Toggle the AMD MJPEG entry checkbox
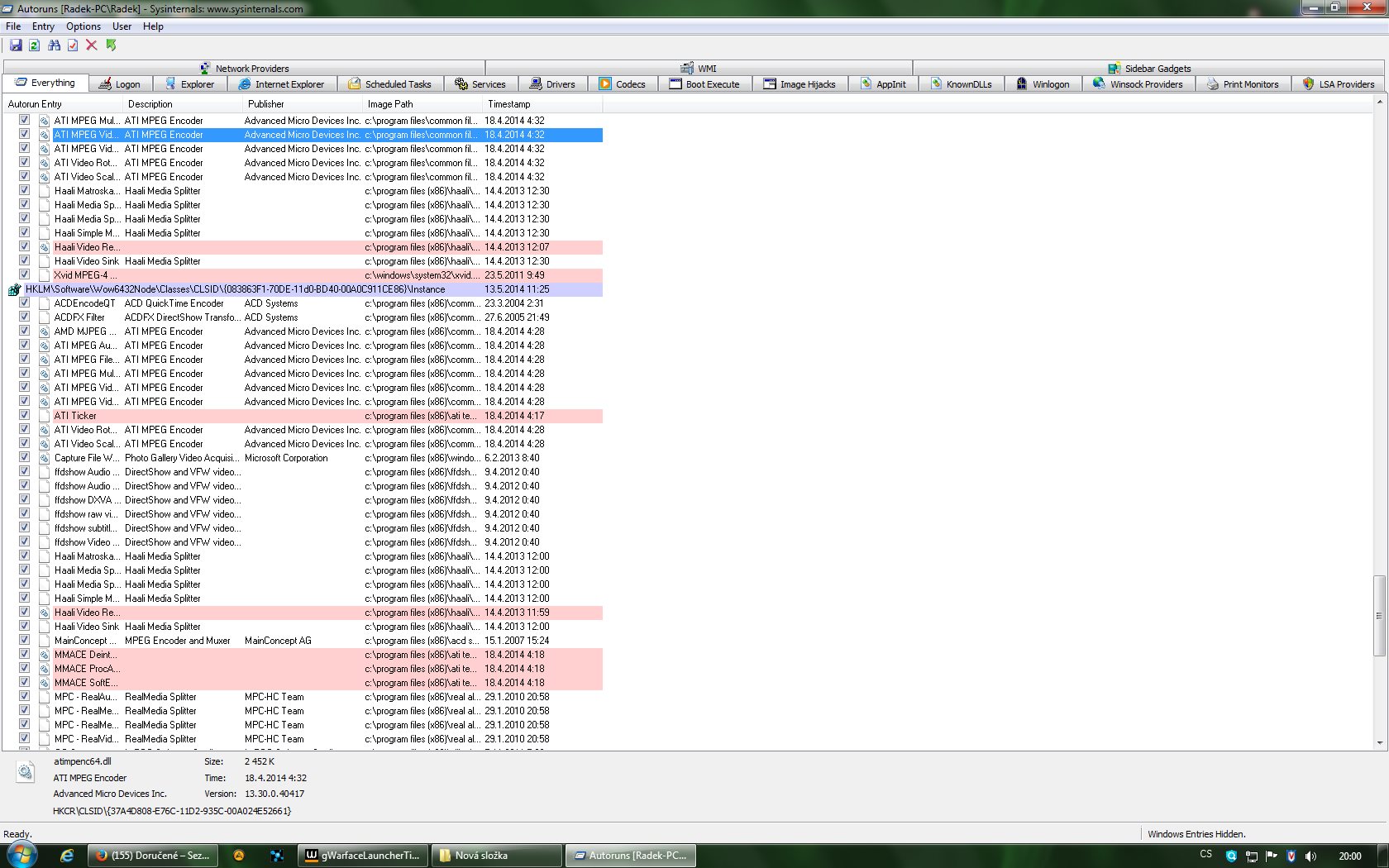 coord(25,331)
